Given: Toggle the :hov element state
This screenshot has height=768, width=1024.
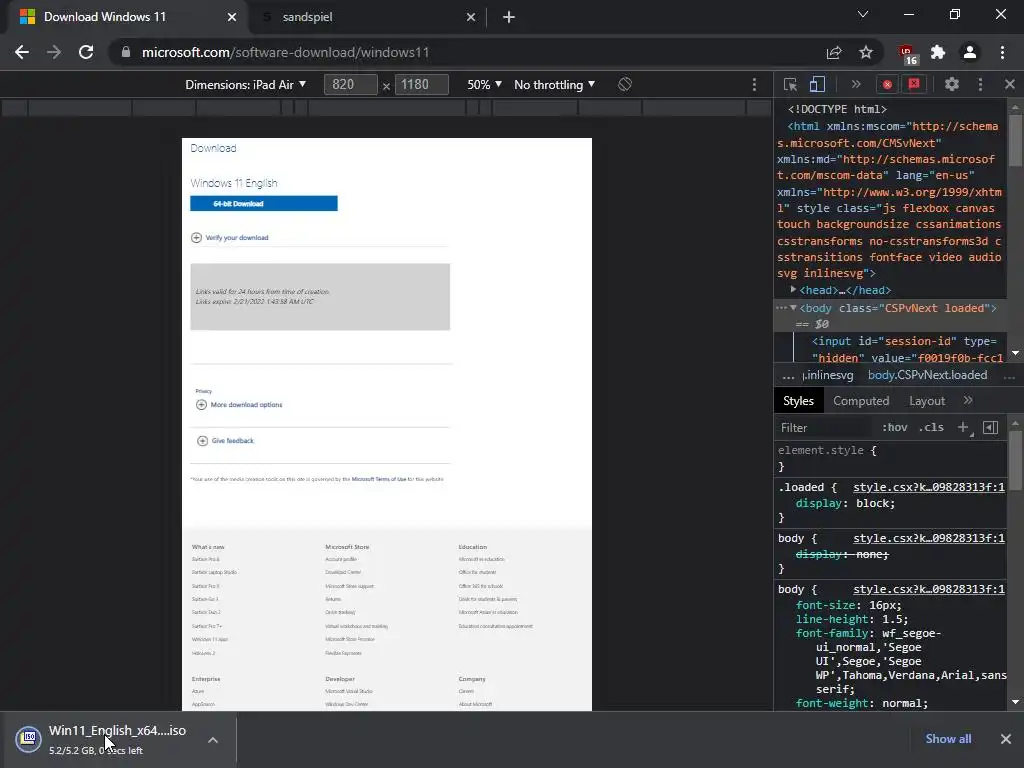Looking at the screenshot, I should click(x=895, y=427).
